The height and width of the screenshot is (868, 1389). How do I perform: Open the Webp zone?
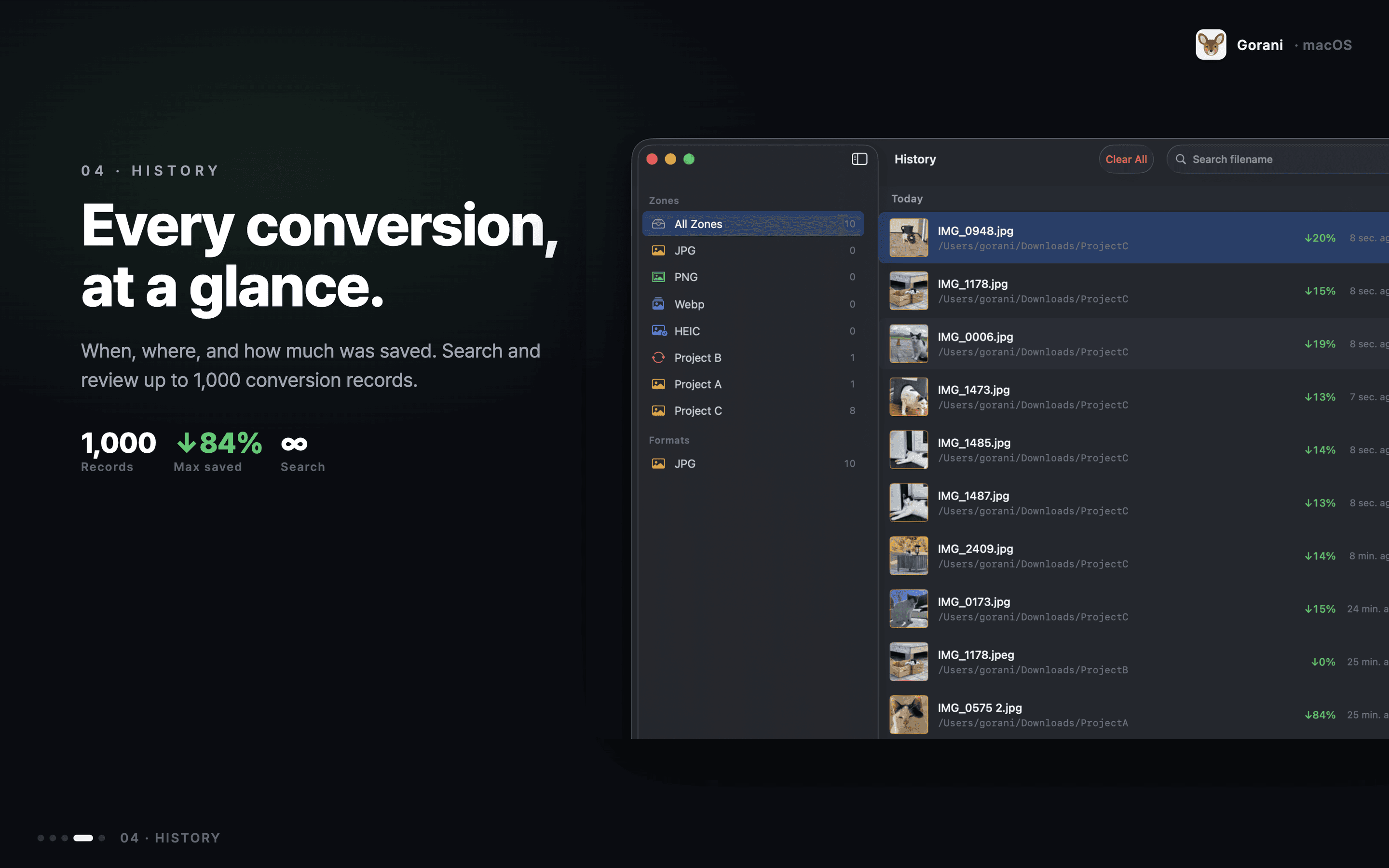[x=752, y=304]
